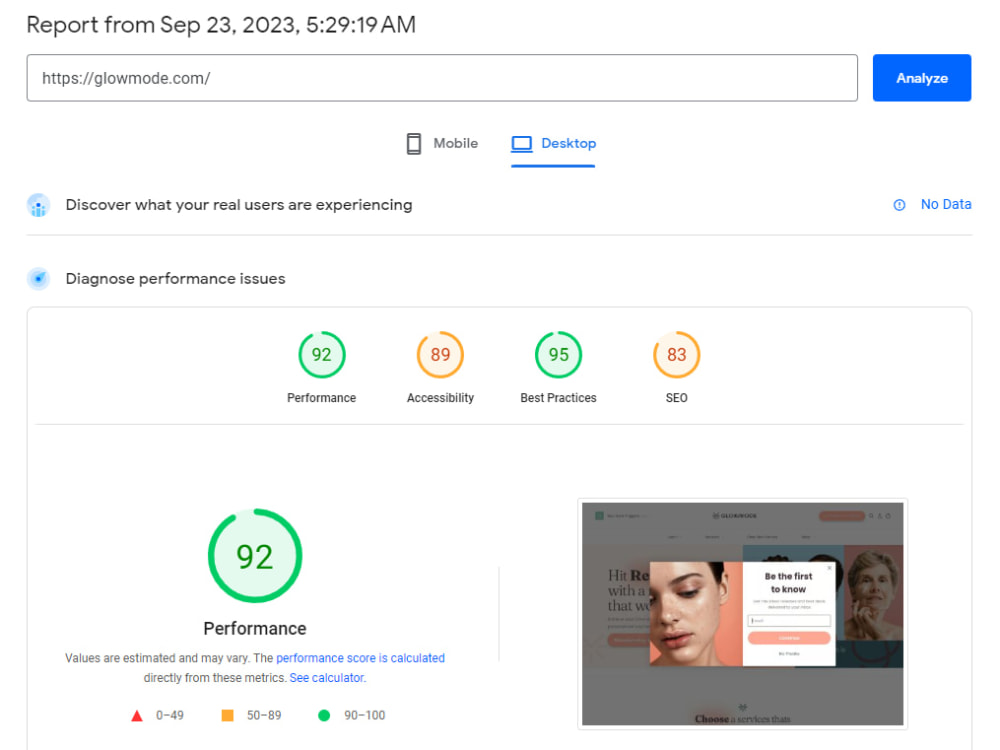Viewport: 1000px width, 750px height.
Task: Select the Desktop monitor icon
Action: click(521, 143)
